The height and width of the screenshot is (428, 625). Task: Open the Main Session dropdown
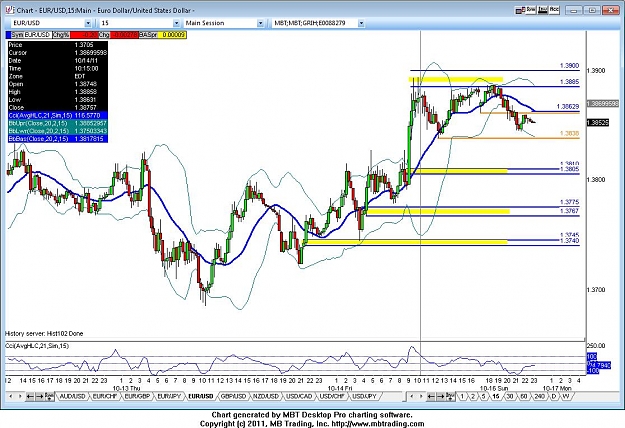click(260, 23)
